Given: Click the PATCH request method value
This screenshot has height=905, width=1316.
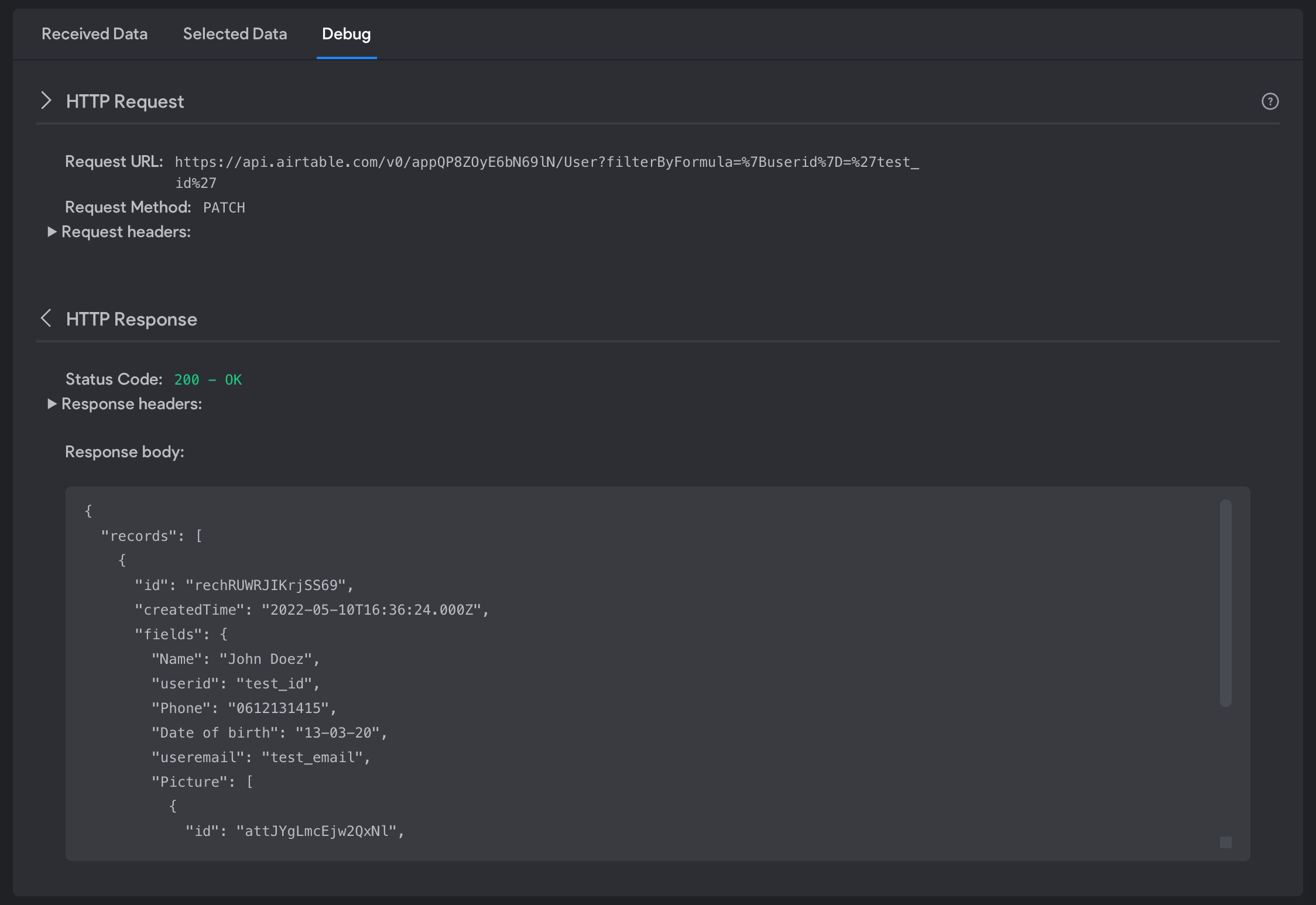Looking at the screenshot, I should 224,208.
